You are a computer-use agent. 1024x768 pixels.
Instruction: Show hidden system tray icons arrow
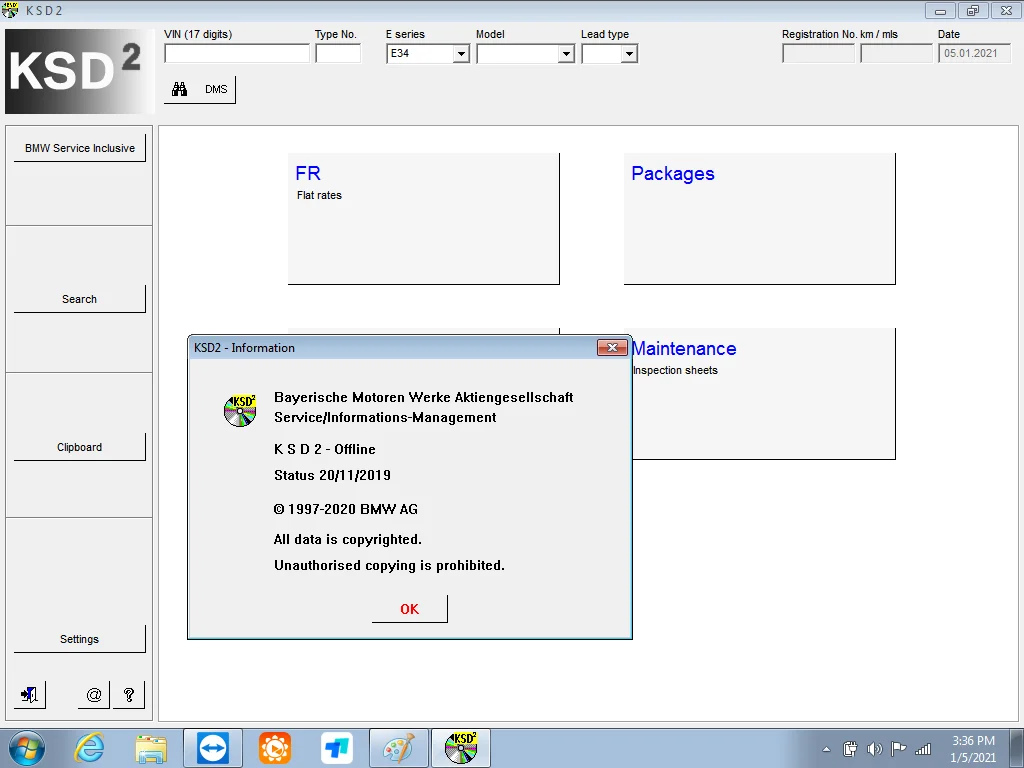(826, 749)
